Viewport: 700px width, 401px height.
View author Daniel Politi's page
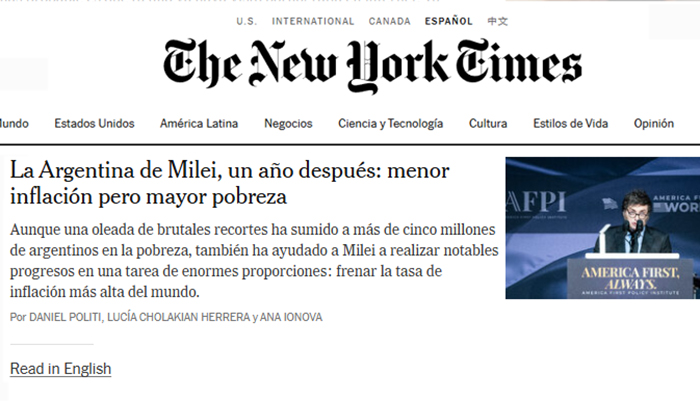(68, 317)
